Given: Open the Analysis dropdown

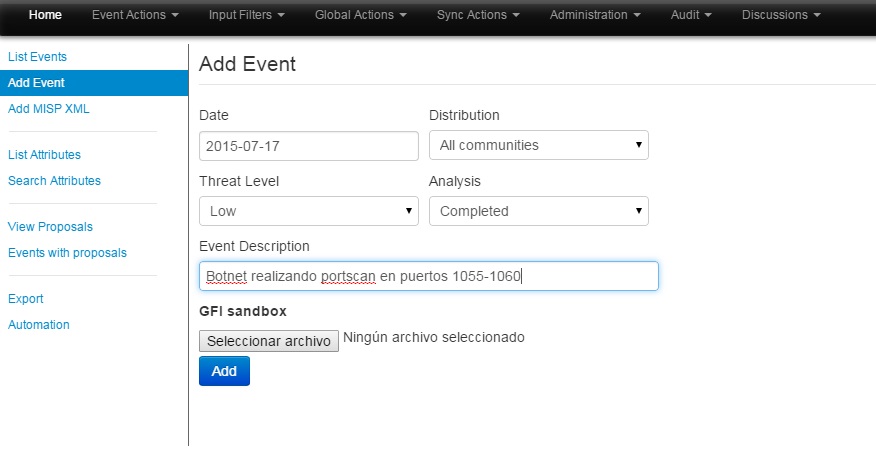Looking at the screenshot, I should click(x=538, y=211).
